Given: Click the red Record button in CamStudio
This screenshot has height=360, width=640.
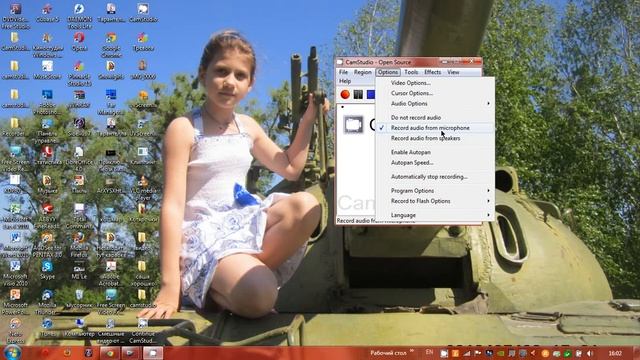Looking at the screenshot, I should click(345, 94).
